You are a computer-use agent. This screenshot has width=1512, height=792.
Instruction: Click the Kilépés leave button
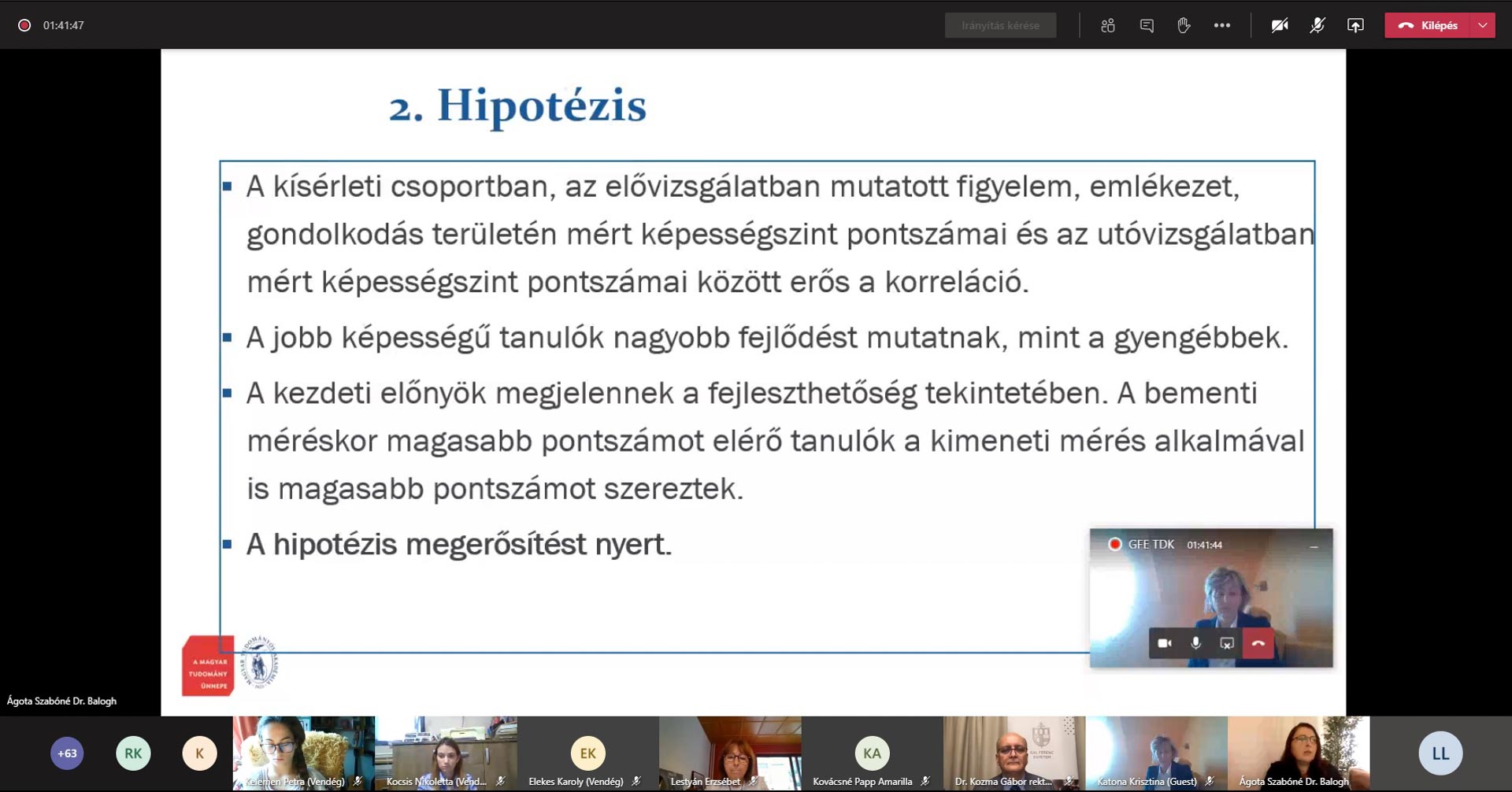click(1429, 25)
